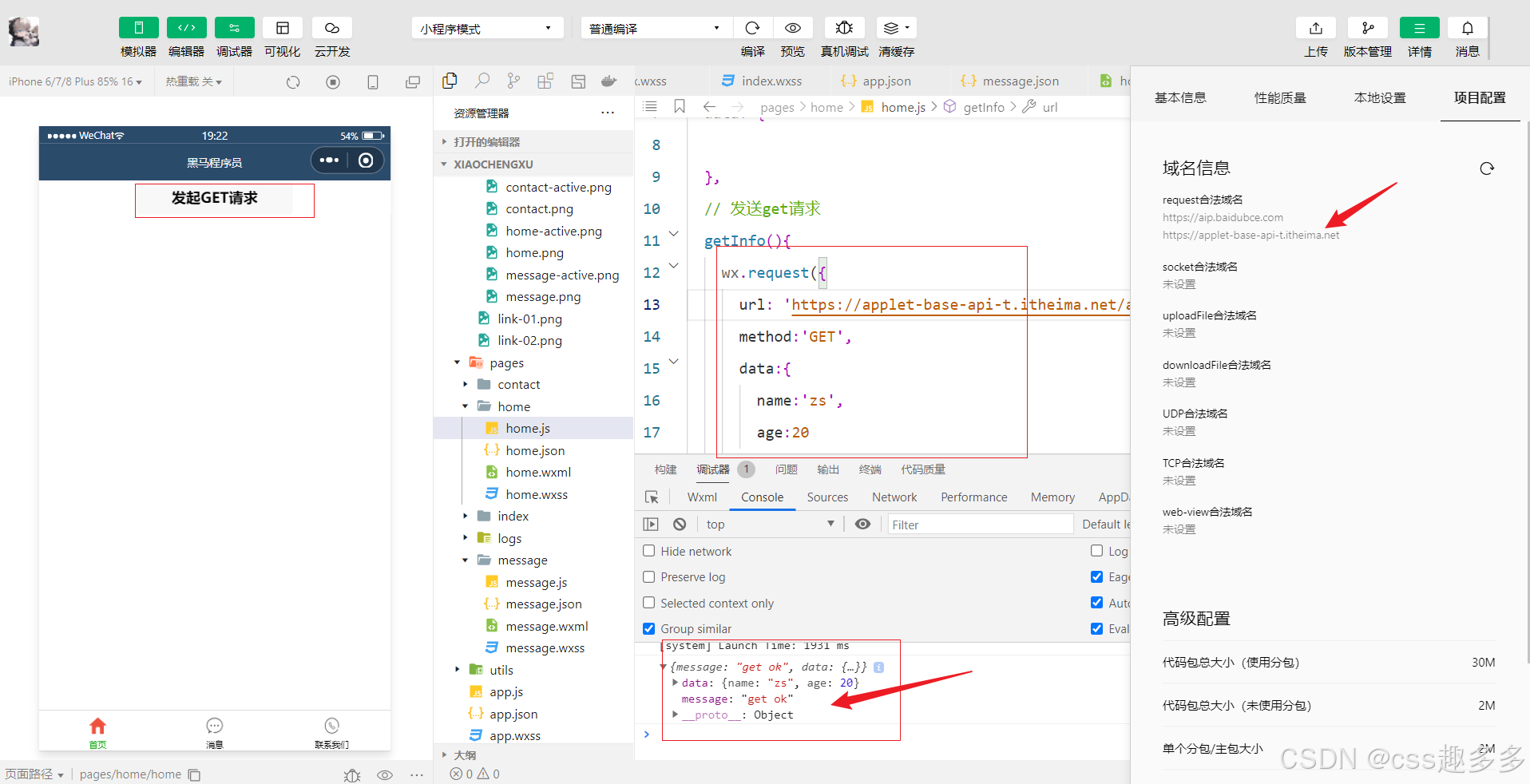Click the mini program capsule menu dots
Image resolution: width=1530 pixels, height=784 pixels.
[329, 160]
